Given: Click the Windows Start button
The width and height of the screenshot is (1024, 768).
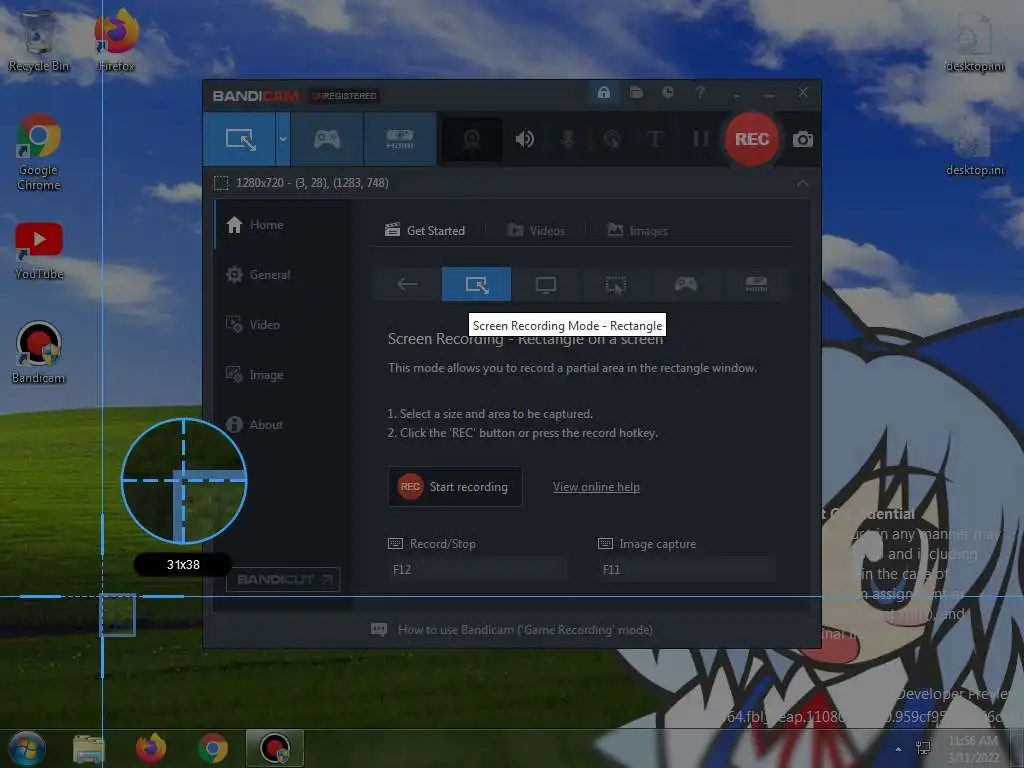Looking at the screenshot, I should click(26, 748).
